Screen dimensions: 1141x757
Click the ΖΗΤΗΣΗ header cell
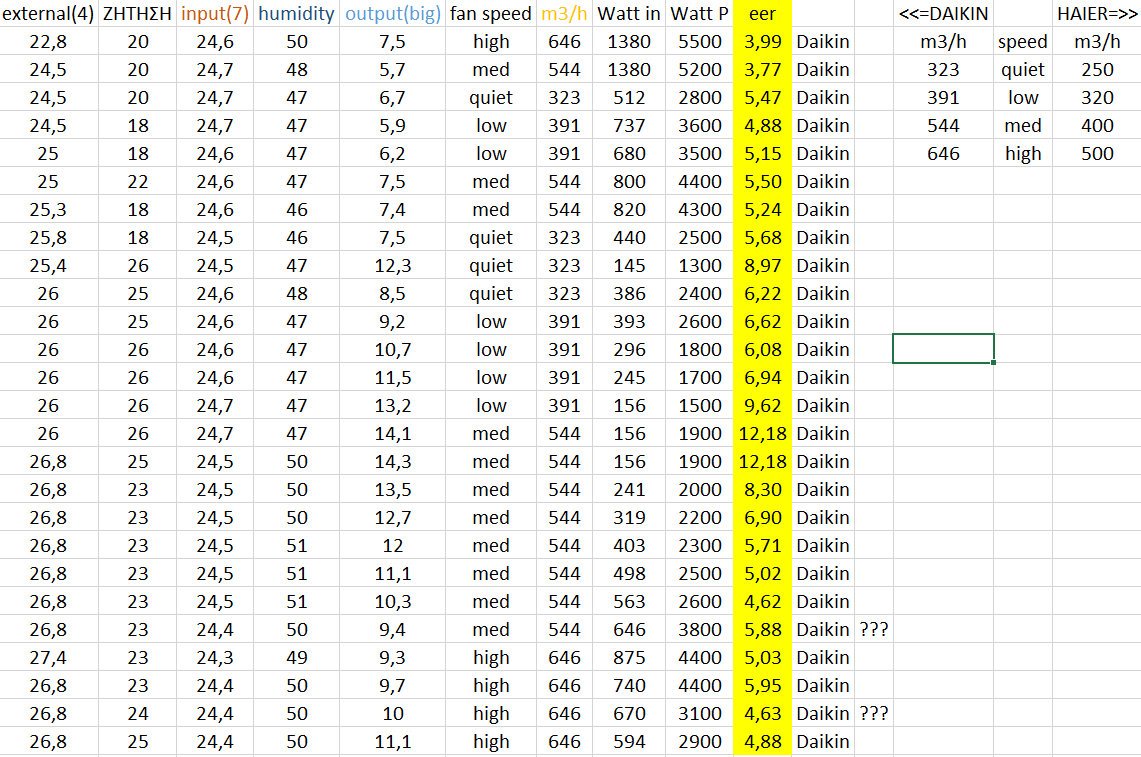point(138,14)
